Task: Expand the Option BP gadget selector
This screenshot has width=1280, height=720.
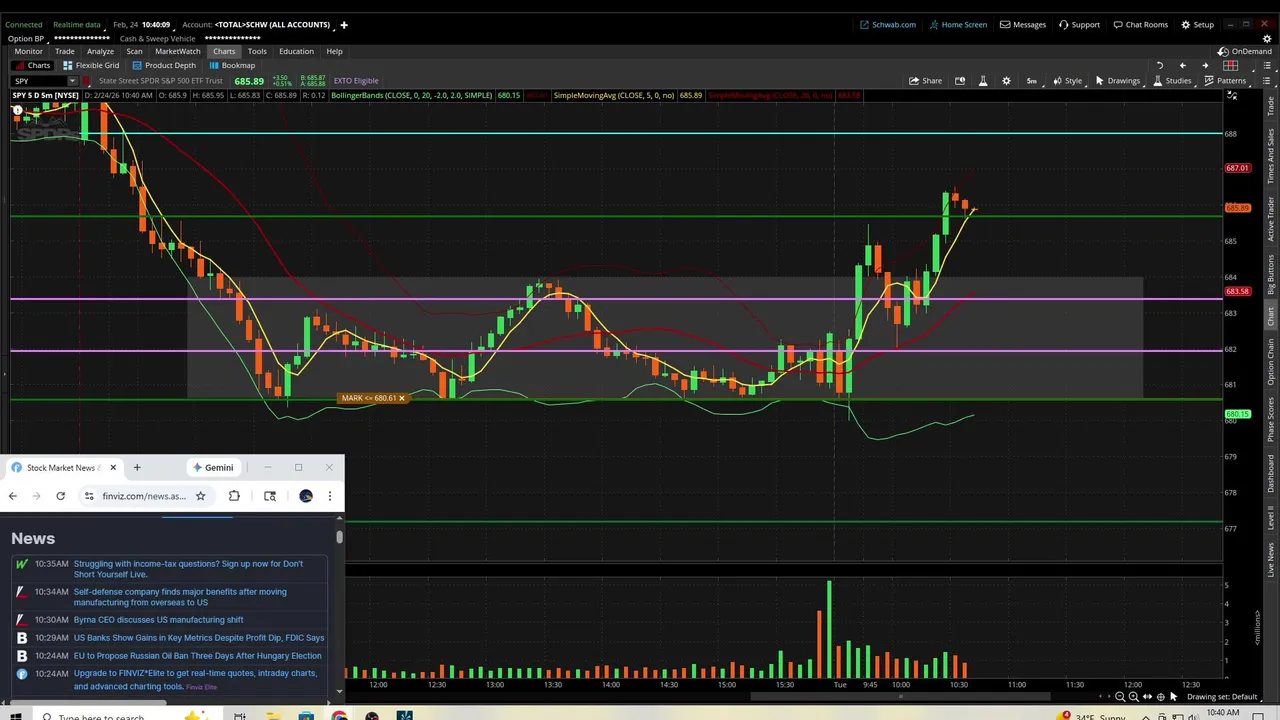Action: tap(26, 39)
